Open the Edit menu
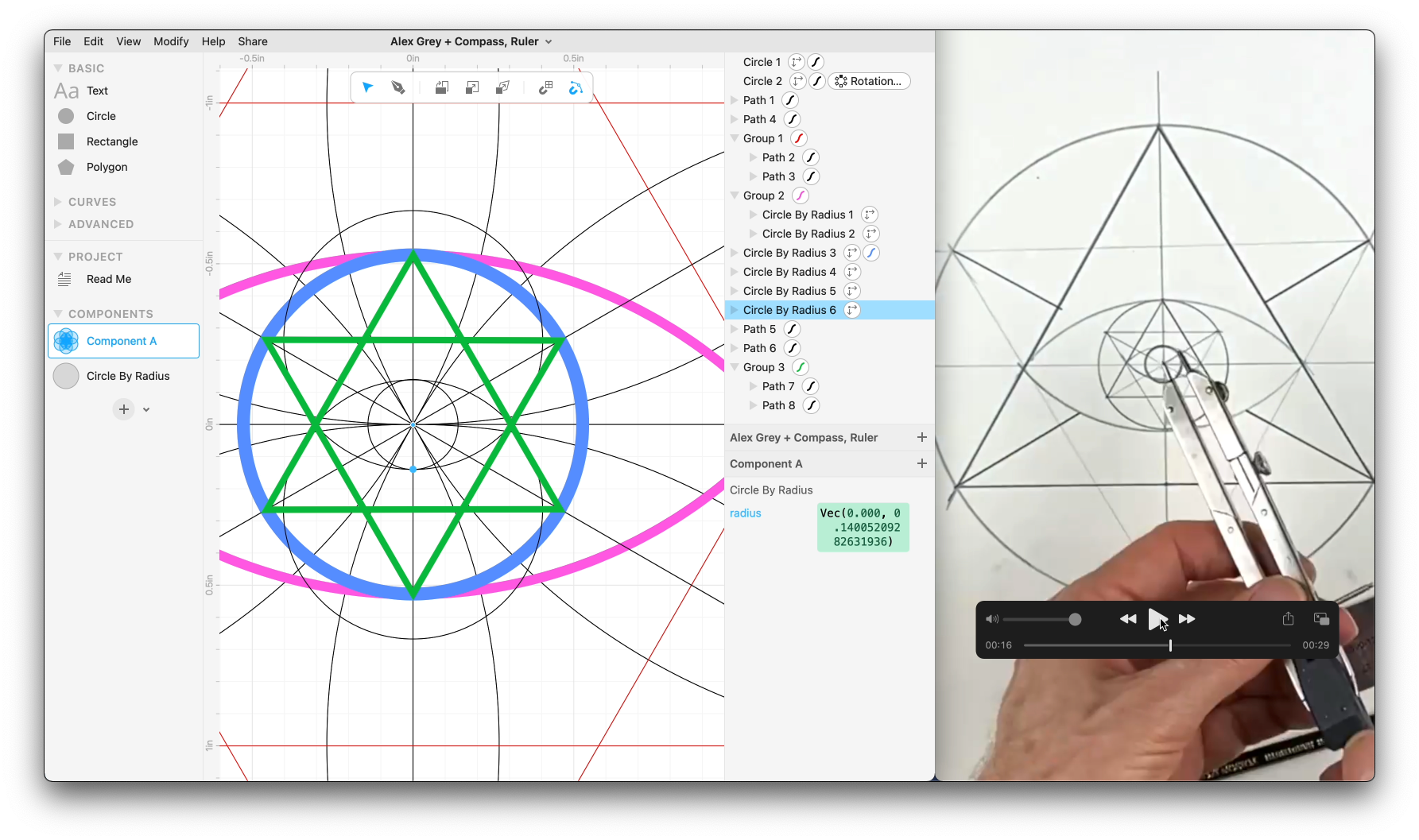 (x=94, y=41)
